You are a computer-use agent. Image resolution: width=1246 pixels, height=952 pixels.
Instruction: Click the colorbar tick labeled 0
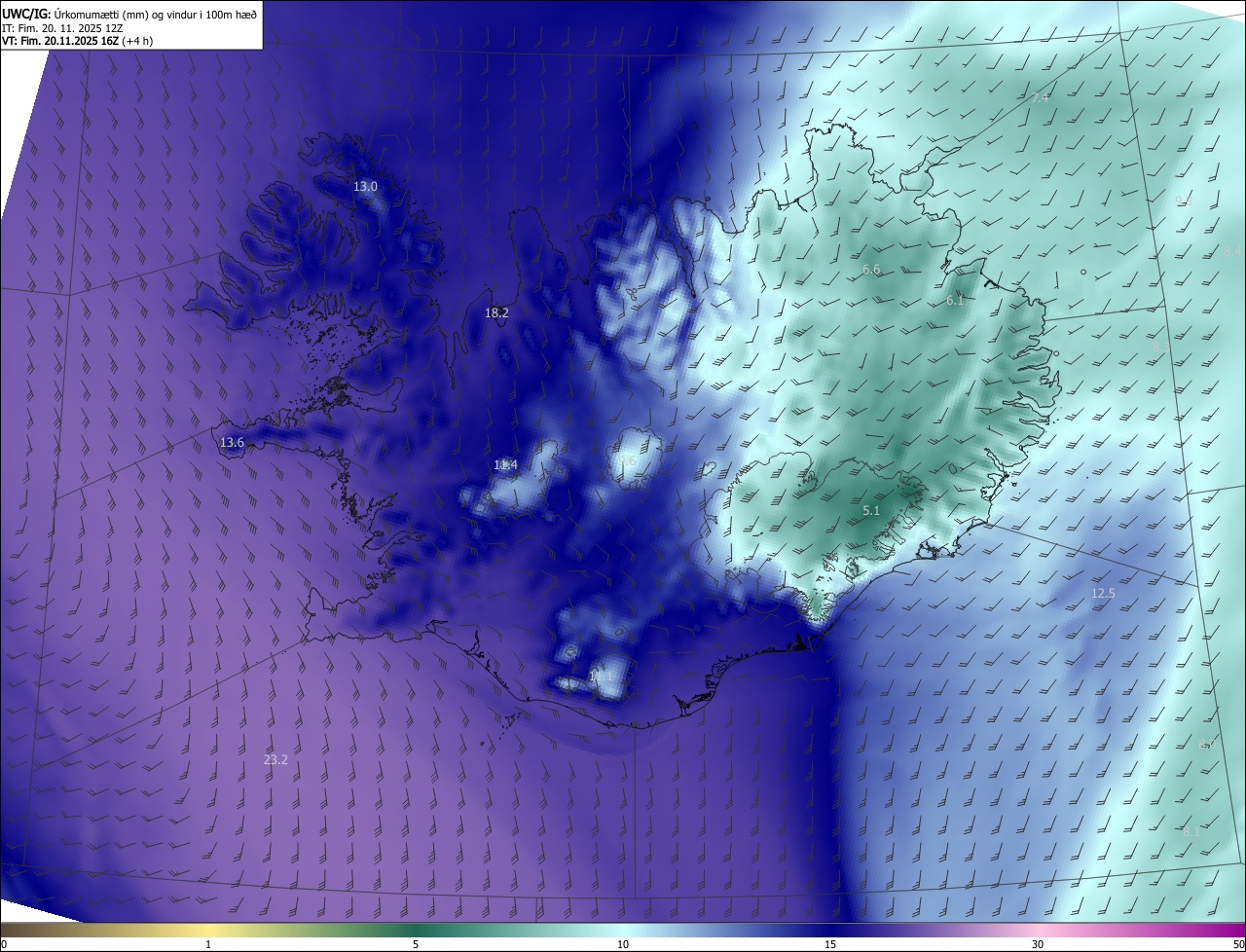[x=4, y=944]
